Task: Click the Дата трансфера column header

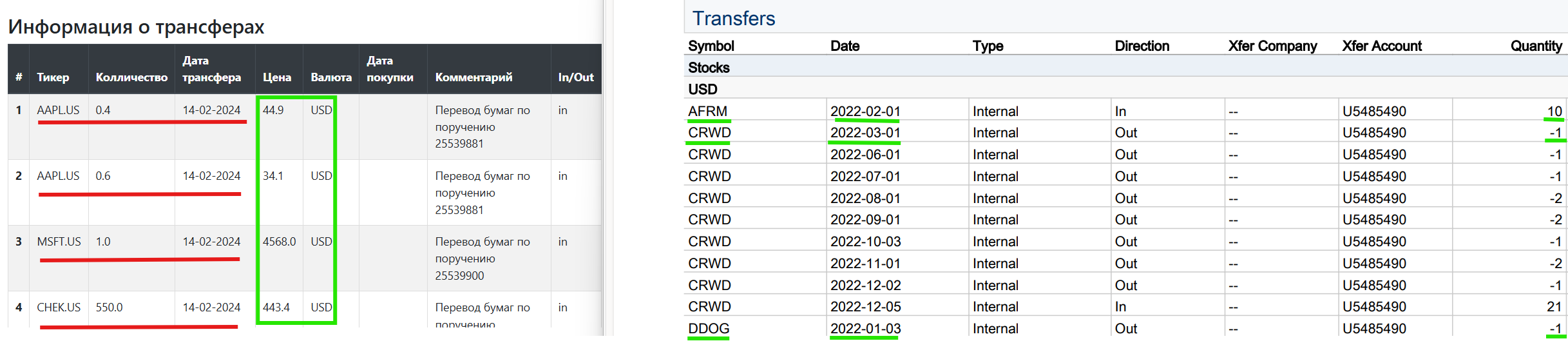Action: click(211, 69)
